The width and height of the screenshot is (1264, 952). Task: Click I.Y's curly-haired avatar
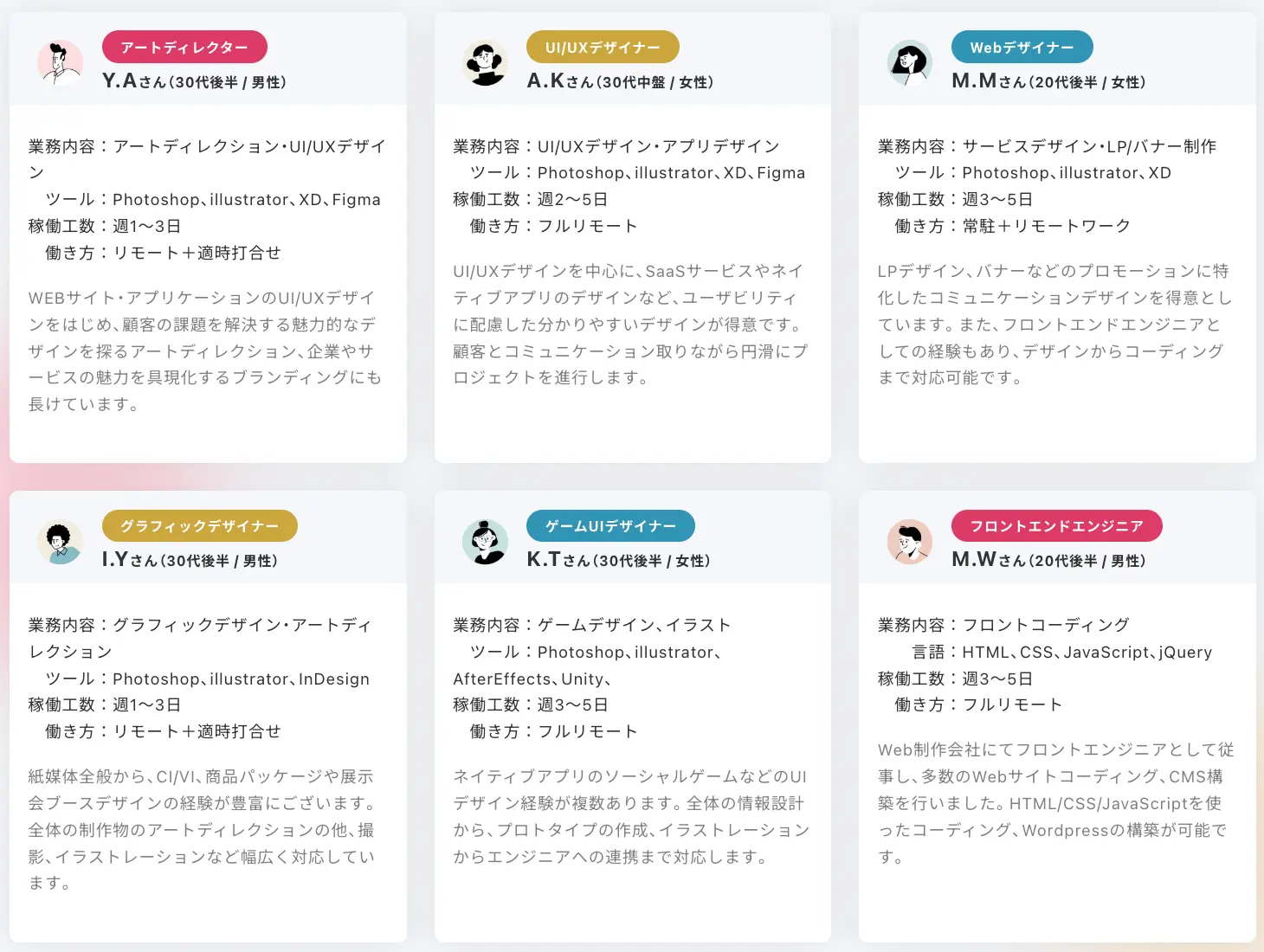(60, 542)
